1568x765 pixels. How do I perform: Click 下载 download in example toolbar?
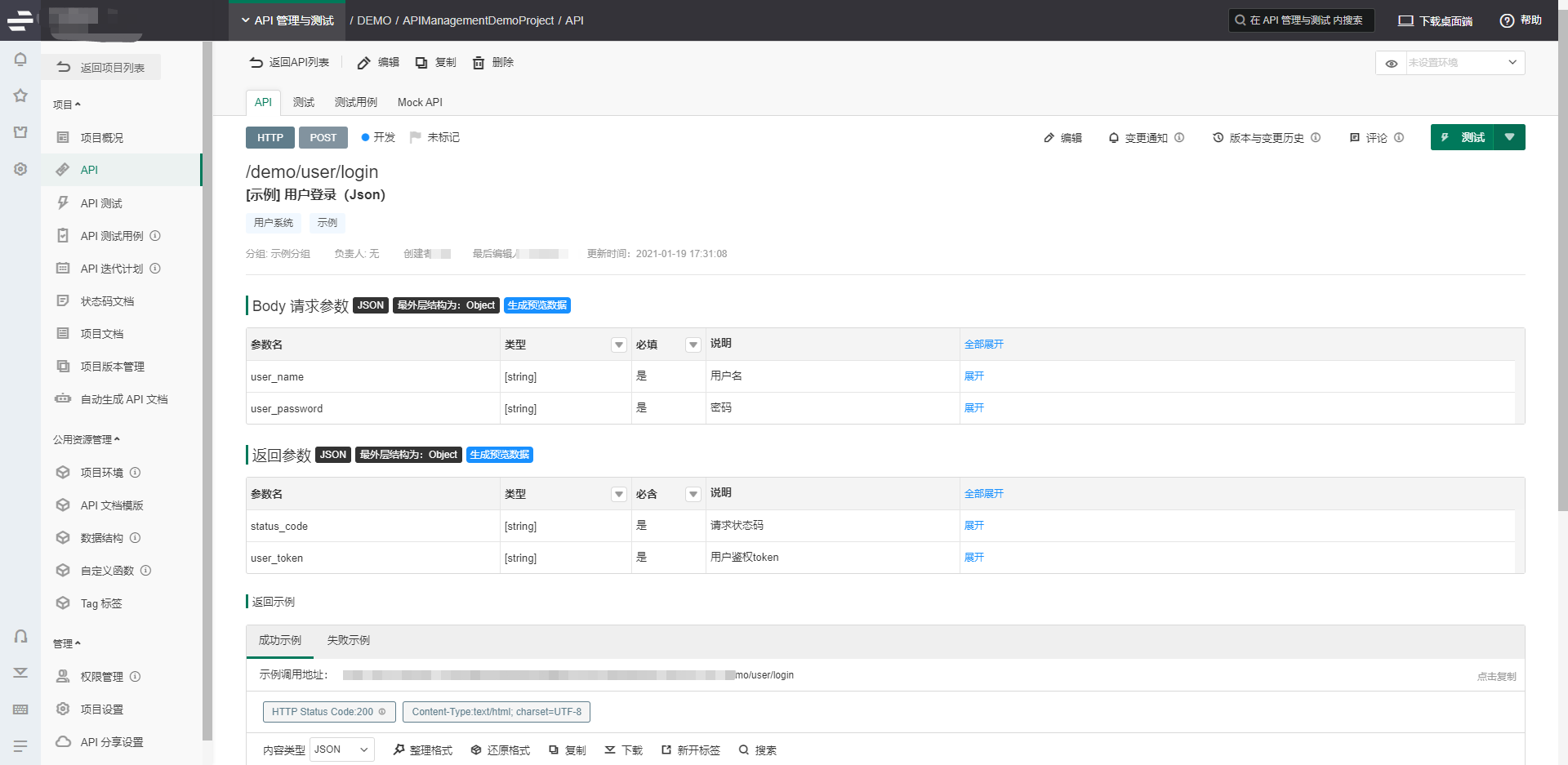point(623,750)
